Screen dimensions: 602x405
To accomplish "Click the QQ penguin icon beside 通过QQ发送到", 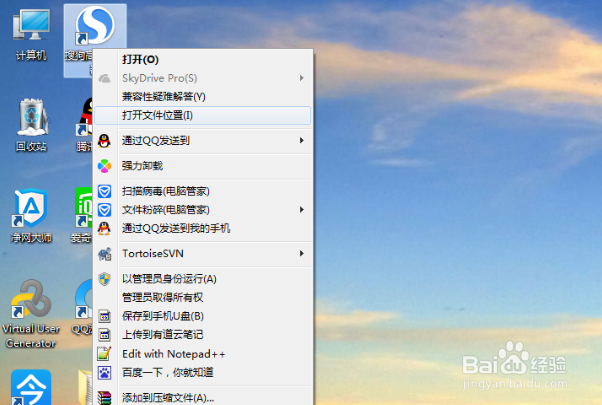I will 104,141.
